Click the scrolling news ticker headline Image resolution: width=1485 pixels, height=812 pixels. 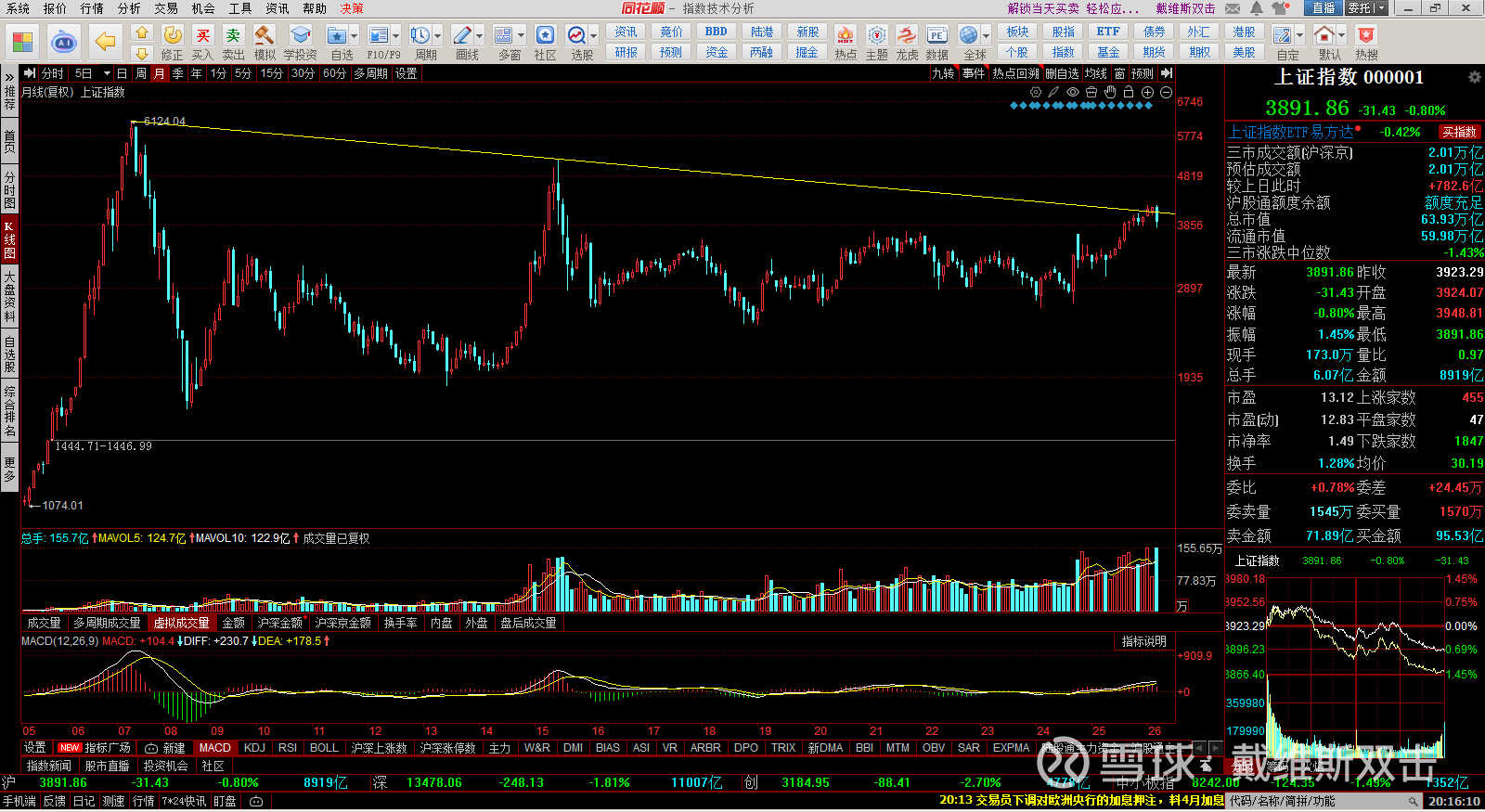(1081, 800)
